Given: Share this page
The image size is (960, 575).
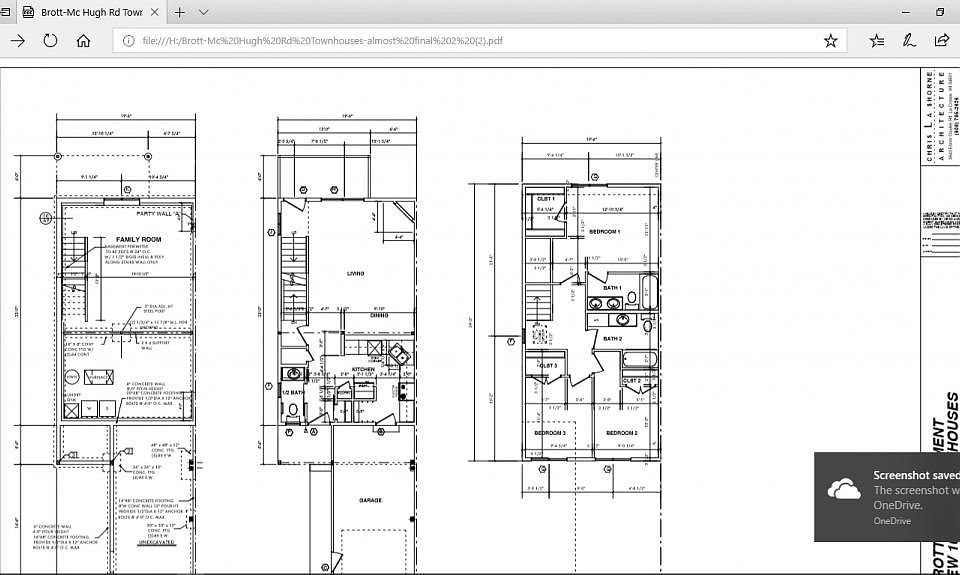Looking at the screenshot, I should pos(941,41).
